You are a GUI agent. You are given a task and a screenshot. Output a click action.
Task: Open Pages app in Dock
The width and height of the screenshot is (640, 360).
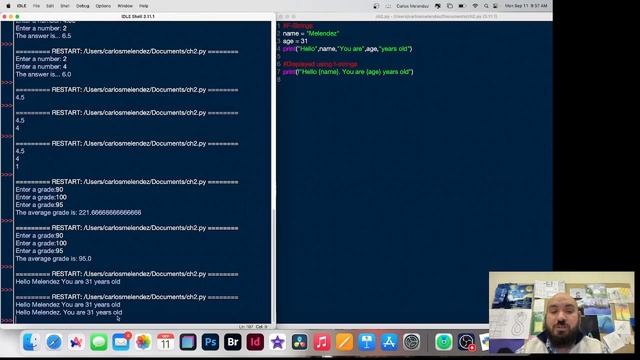[344, 342]
